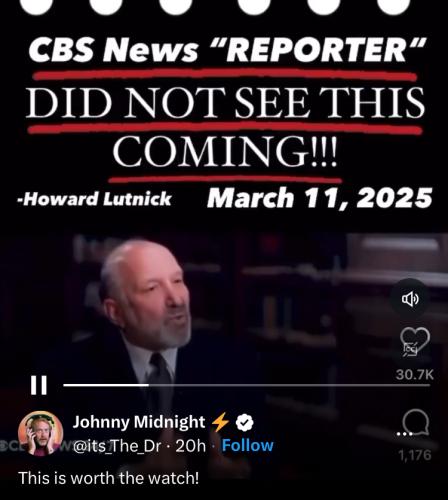448x500 pixels.
Task: Open replies via the speech bubble icon
Action: pos(414,423)
